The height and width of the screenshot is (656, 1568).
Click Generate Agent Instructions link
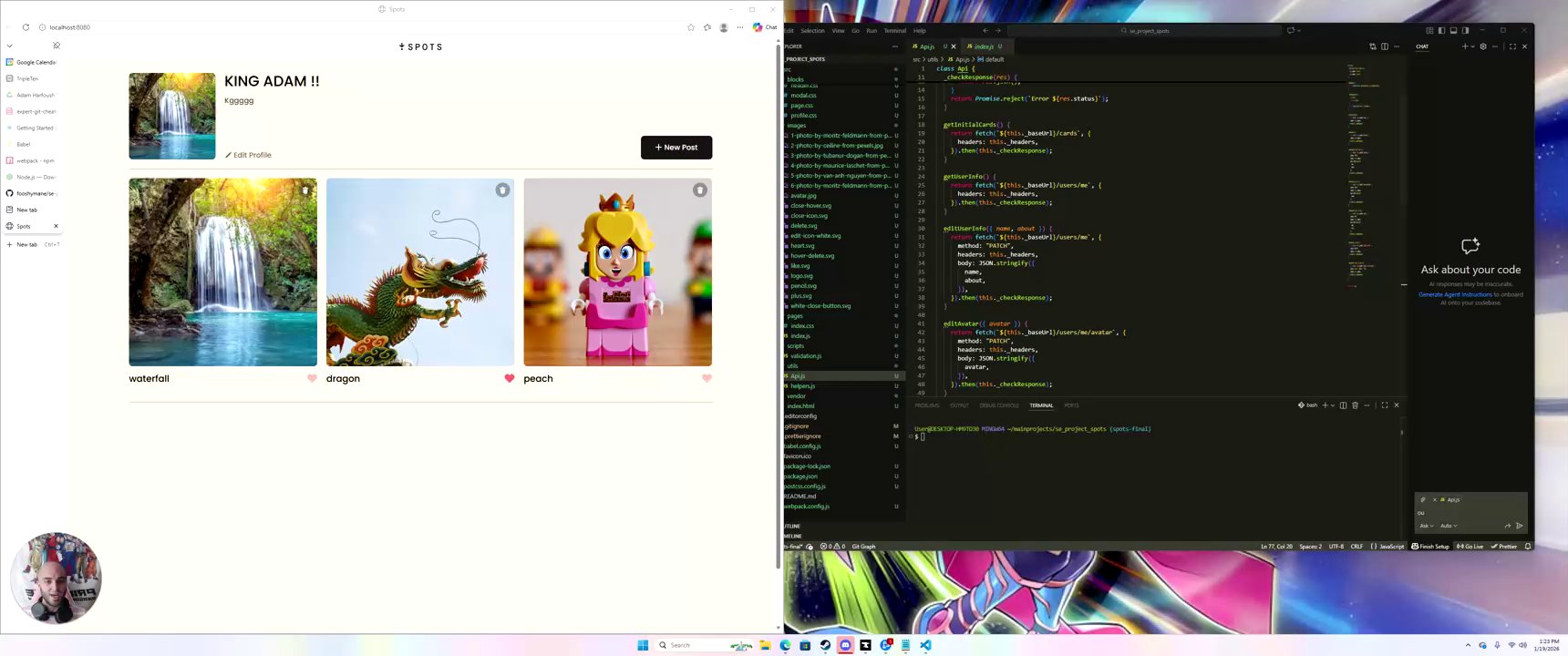tap(1456, 294)
